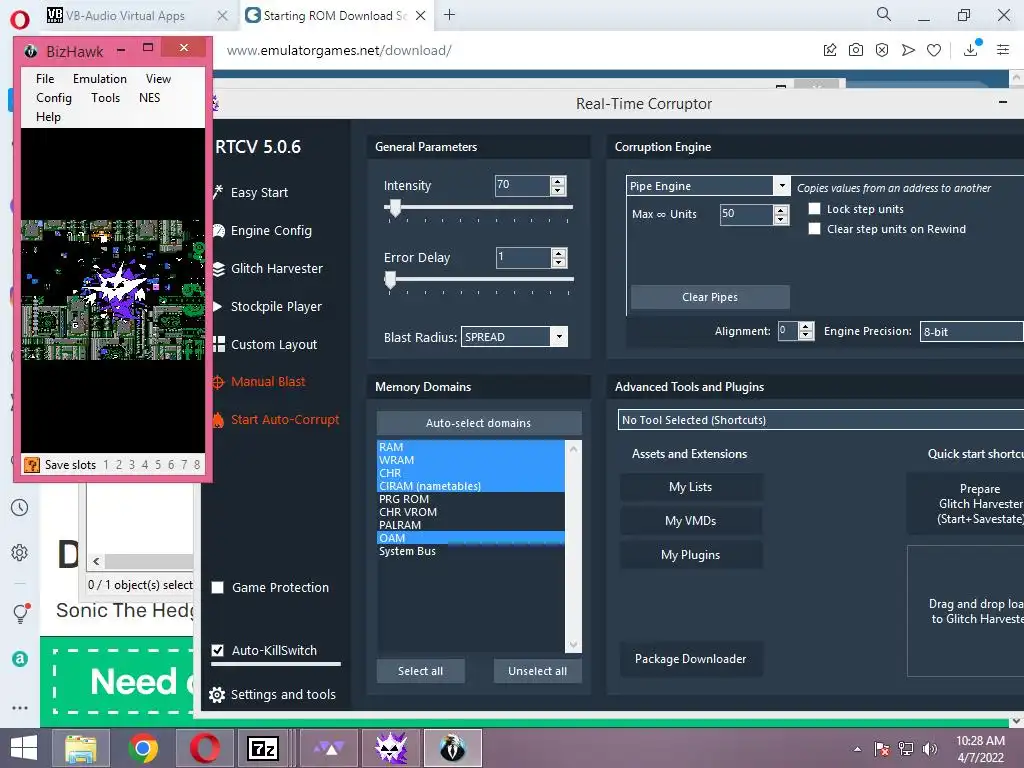The image size is (1024, 768).
Task: Open My Lists
Action: [x=690, y=487]
